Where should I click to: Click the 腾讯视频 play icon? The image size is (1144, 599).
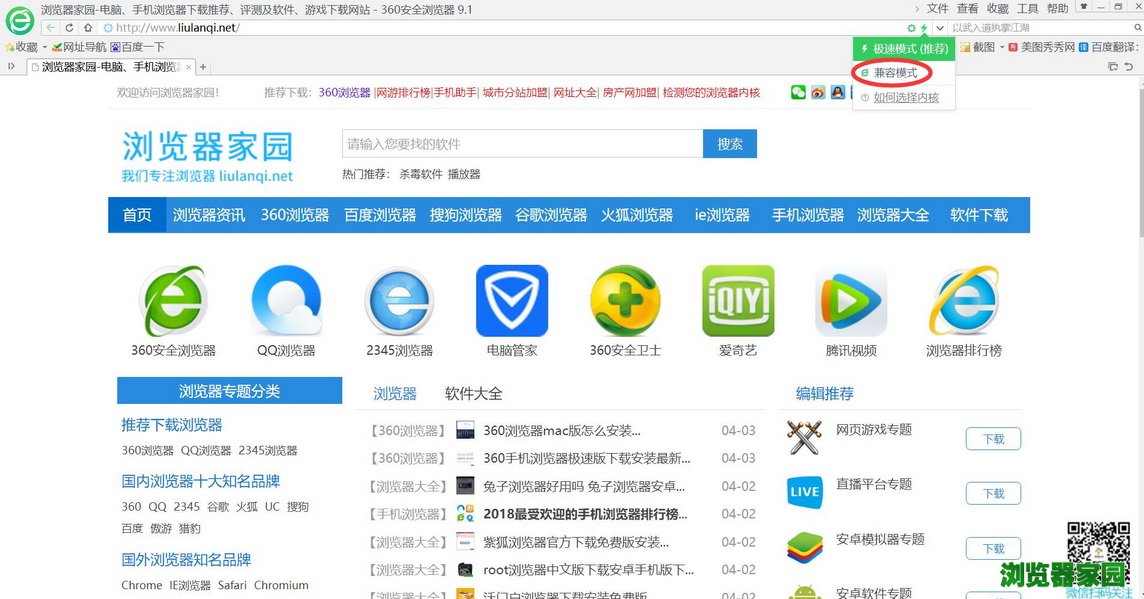tap(851, 302)
